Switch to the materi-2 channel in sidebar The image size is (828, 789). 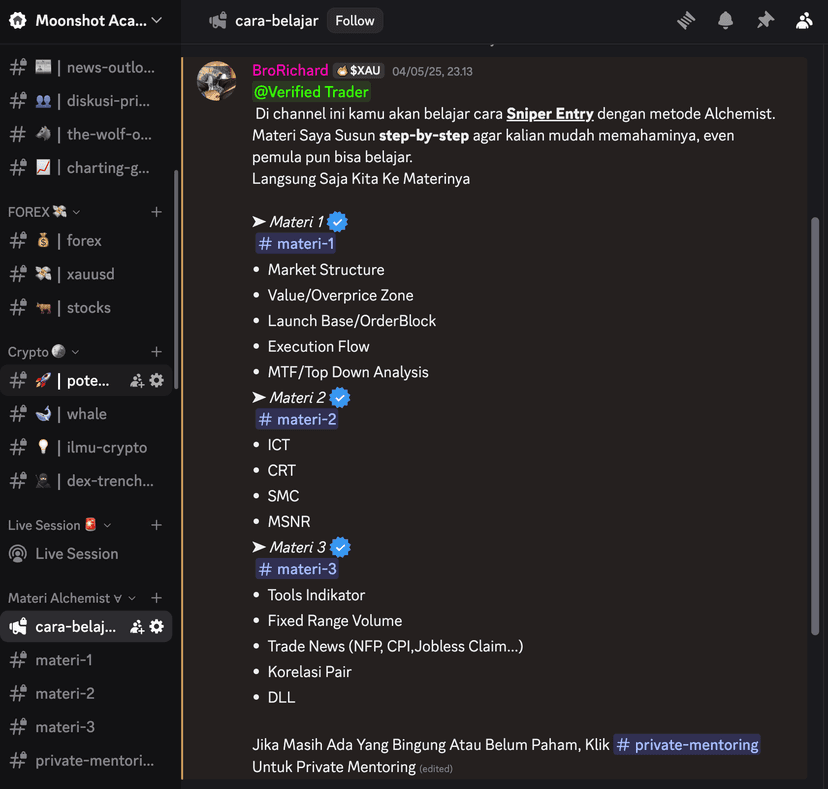click(x=65, y=693)
